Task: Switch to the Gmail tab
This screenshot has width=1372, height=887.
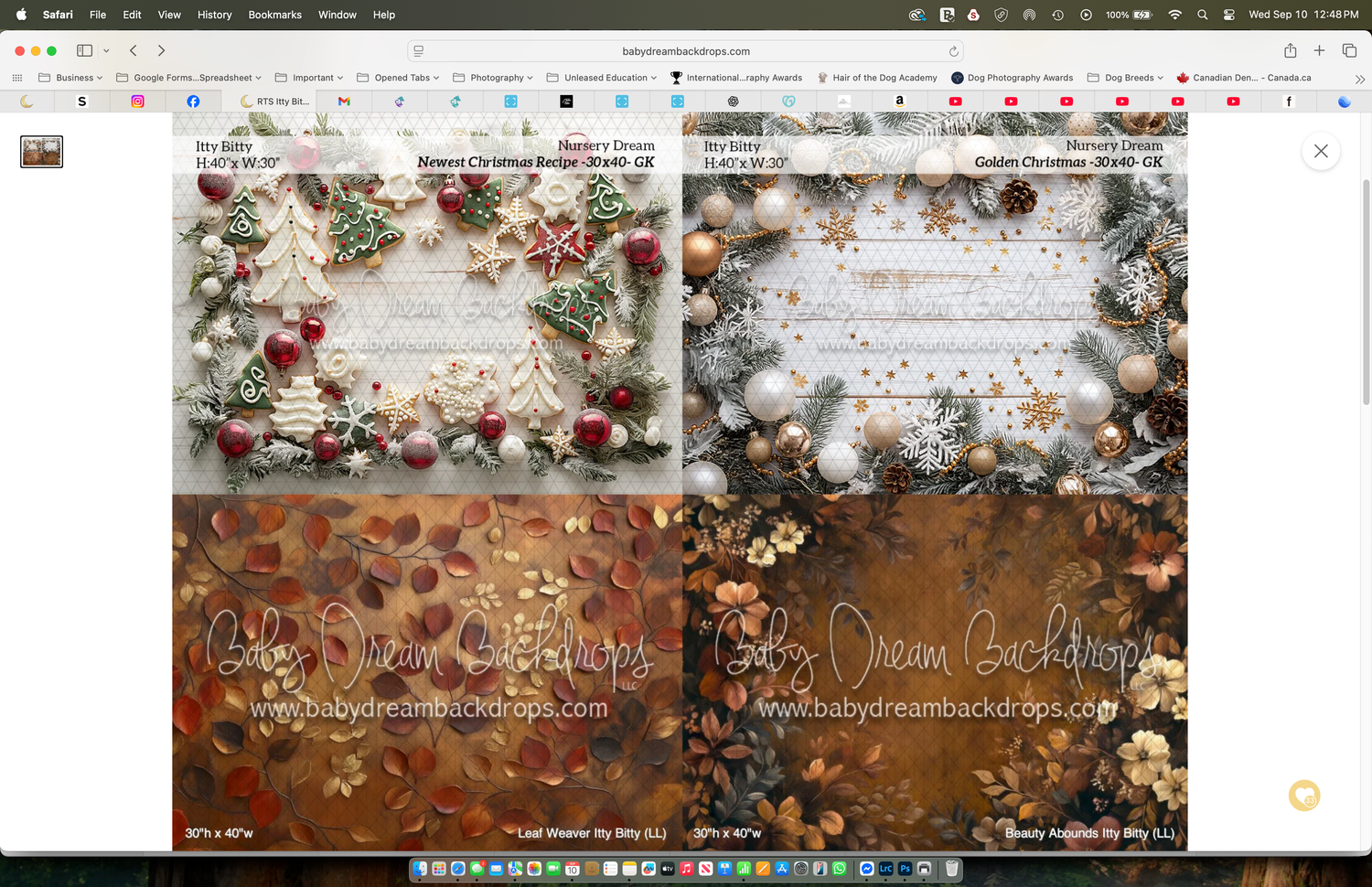Action: tap(344, 102)
